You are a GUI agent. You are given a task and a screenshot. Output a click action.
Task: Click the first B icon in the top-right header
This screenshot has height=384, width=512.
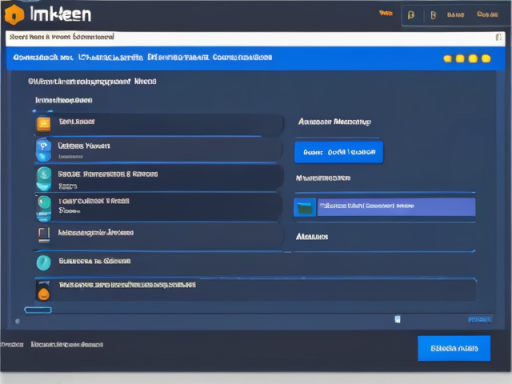coord(411,15)
